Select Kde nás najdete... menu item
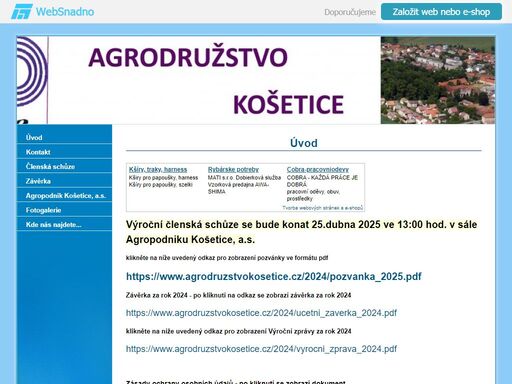 [x=64, y=225]
